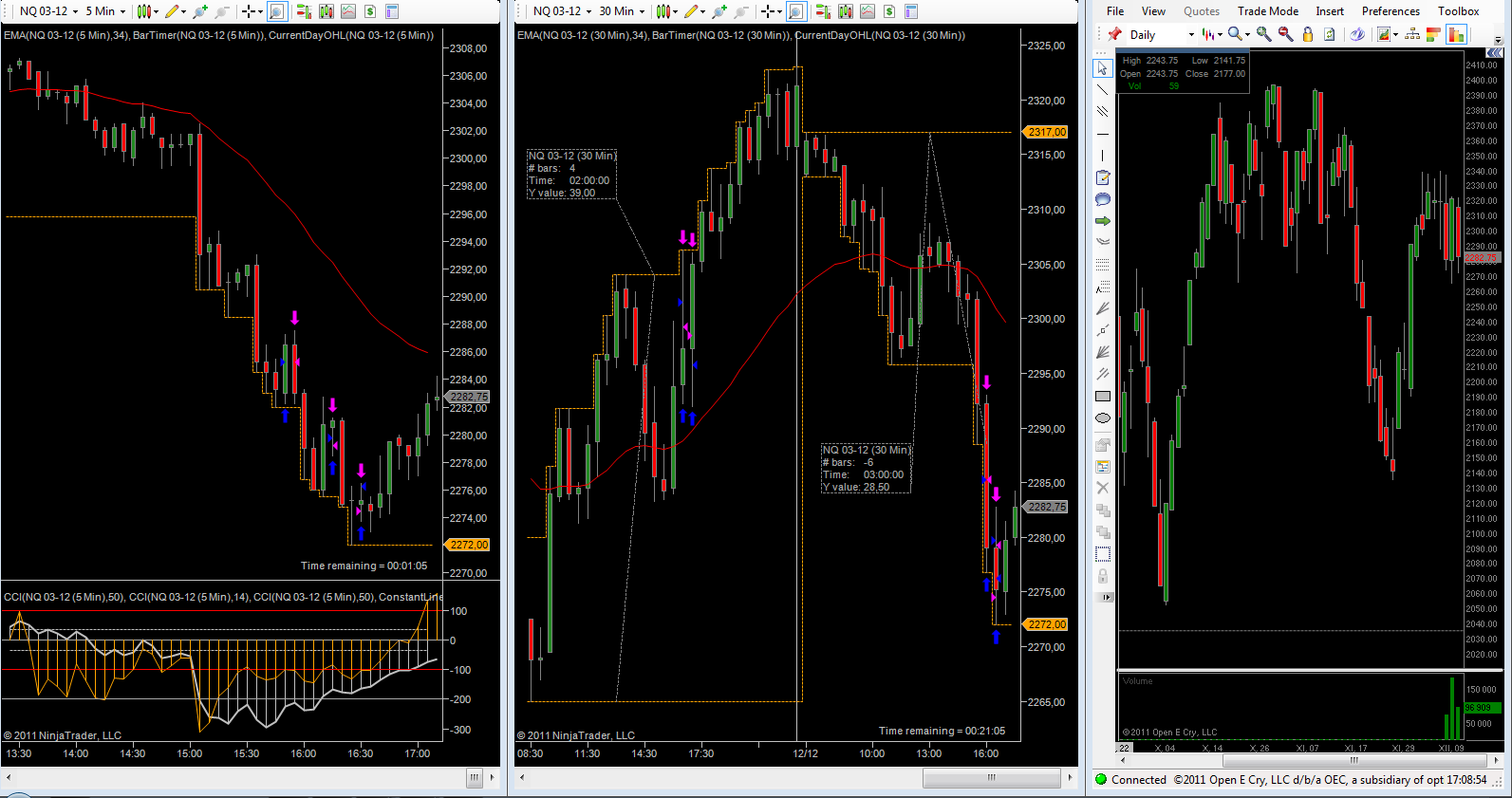The width and height of the screenshot is (1512, 798).
Task: Click the delete X drawing icon
Action: (x=1102, y=488)
